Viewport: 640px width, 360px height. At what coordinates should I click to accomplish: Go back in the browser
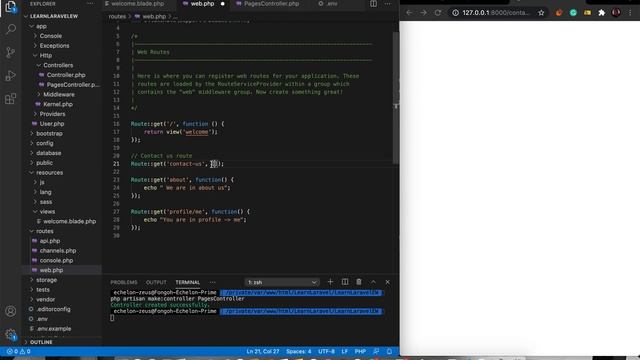point(409,13)
